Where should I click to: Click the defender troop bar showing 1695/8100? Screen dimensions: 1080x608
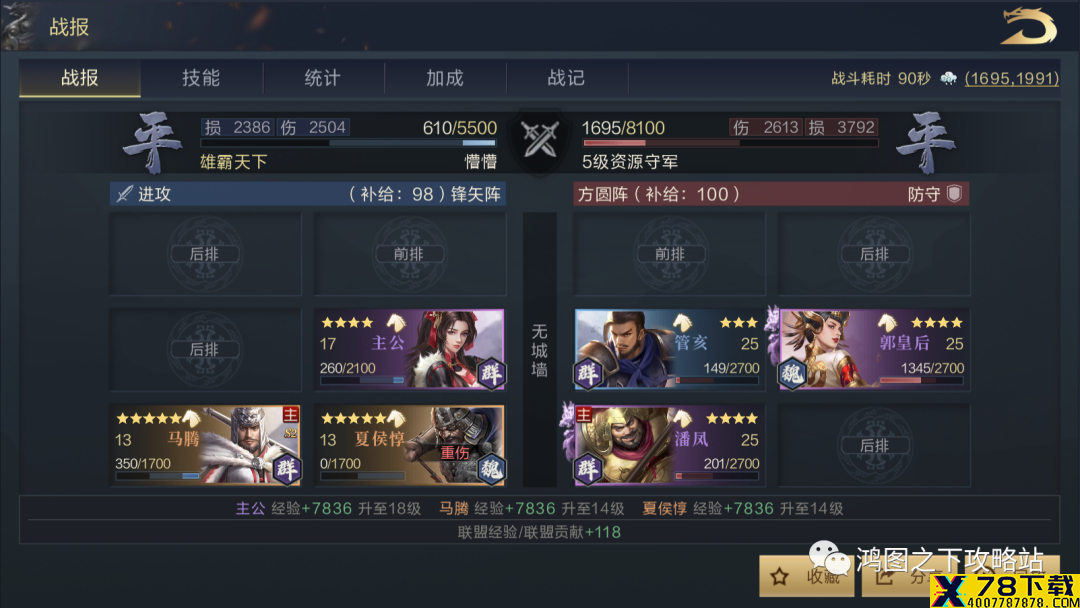click(730, 143)
